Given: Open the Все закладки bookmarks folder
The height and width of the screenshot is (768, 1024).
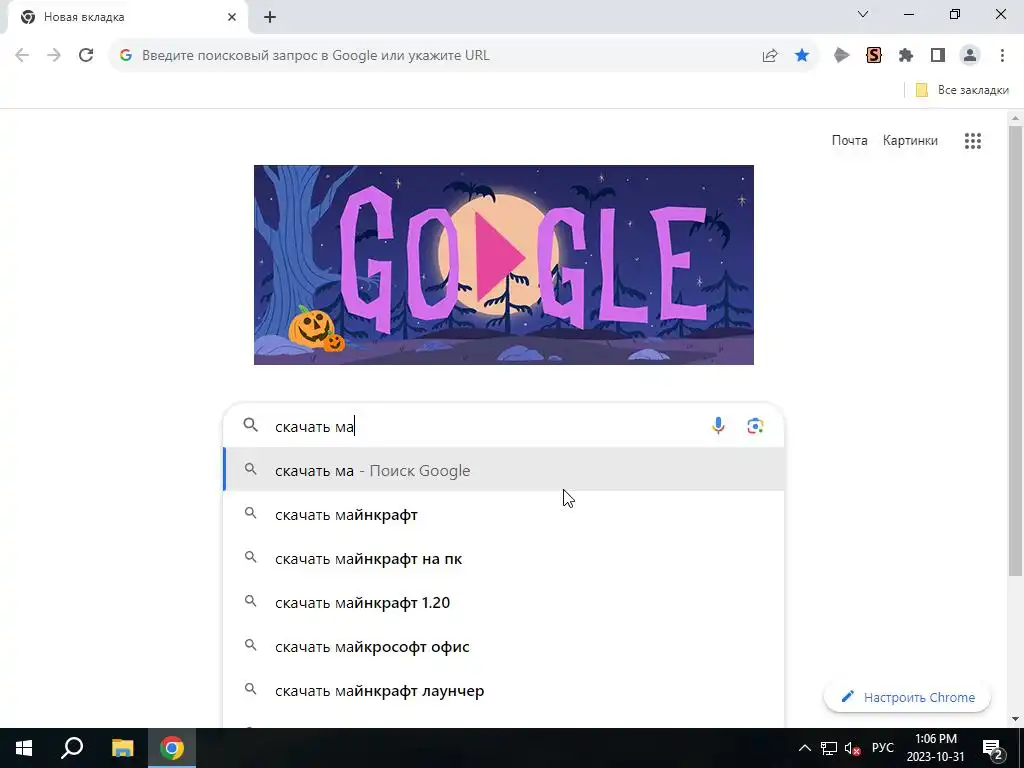Looking at the screenshot, I should point(962,90).
